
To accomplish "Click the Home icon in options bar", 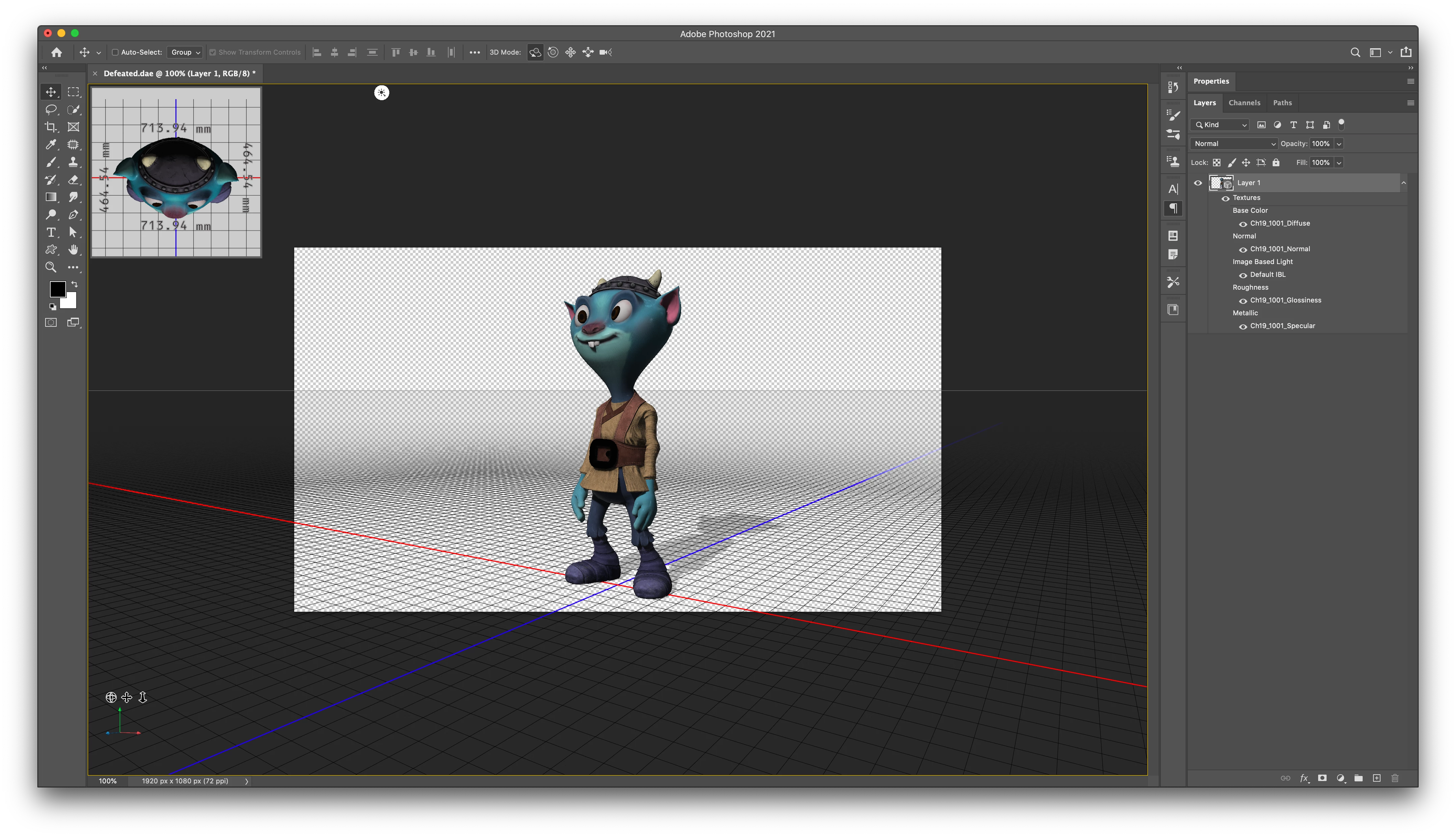I will 56,52.
